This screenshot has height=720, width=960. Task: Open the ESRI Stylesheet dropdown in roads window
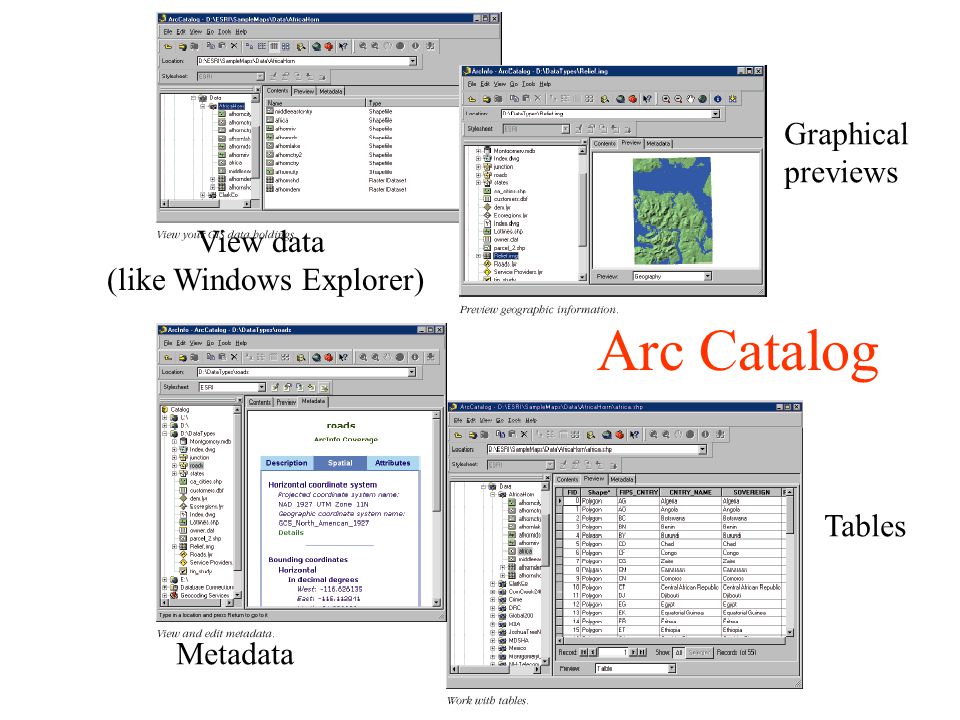click(261, 387)
